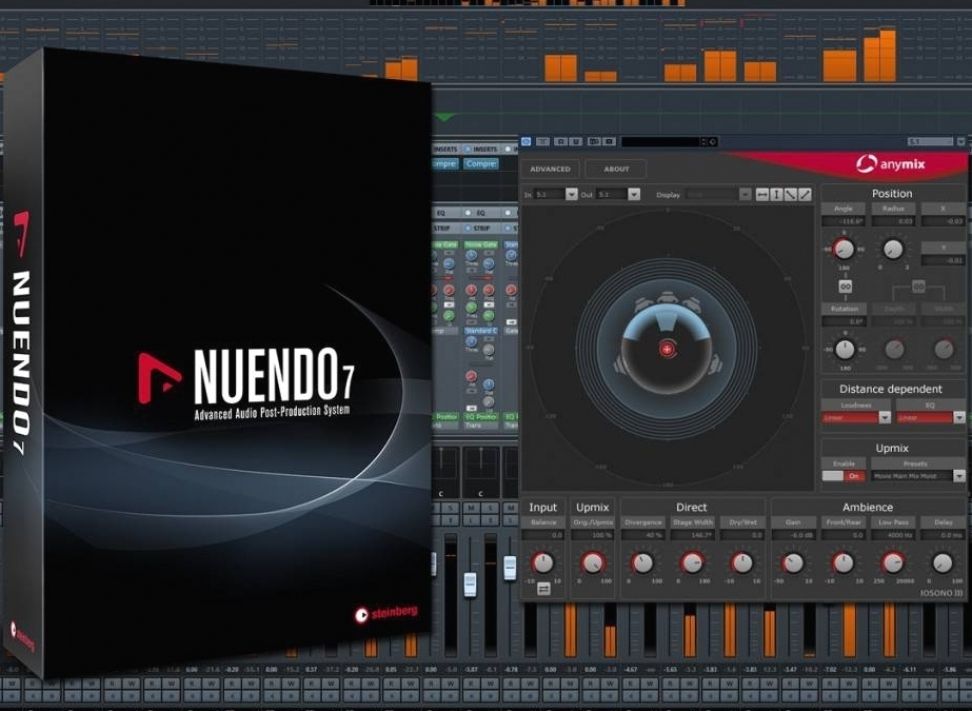Click the Balance 0.0 value field

pos(543,535)
